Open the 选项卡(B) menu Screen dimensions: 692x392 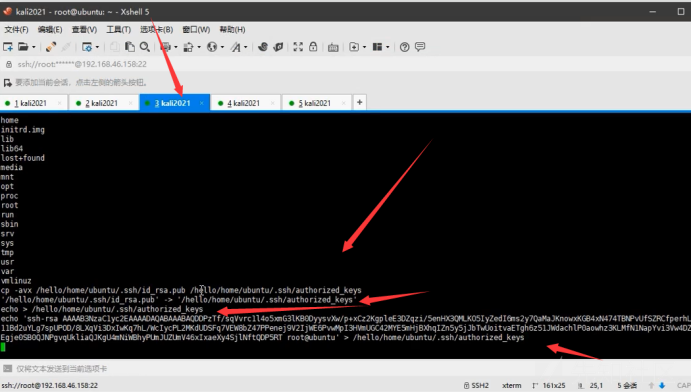click(156, 30)
